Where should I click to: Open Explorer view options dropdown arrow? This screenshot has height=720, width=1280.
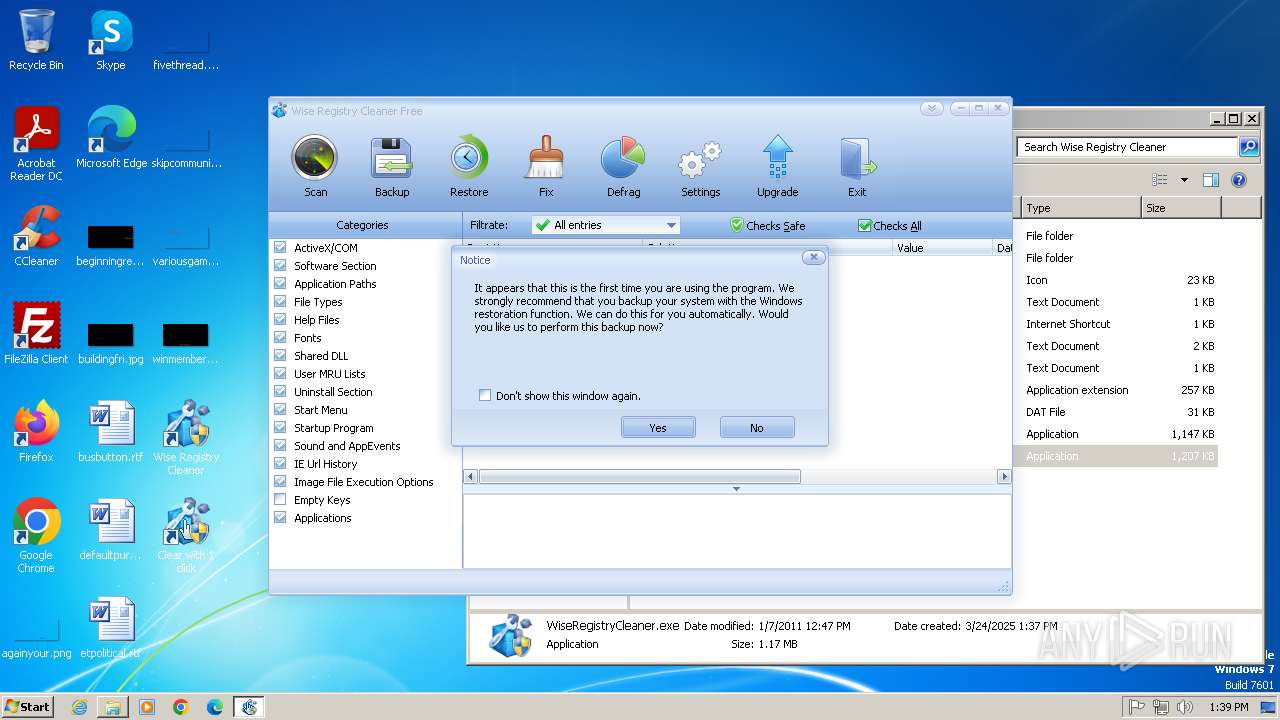[x=1184, y=180]
